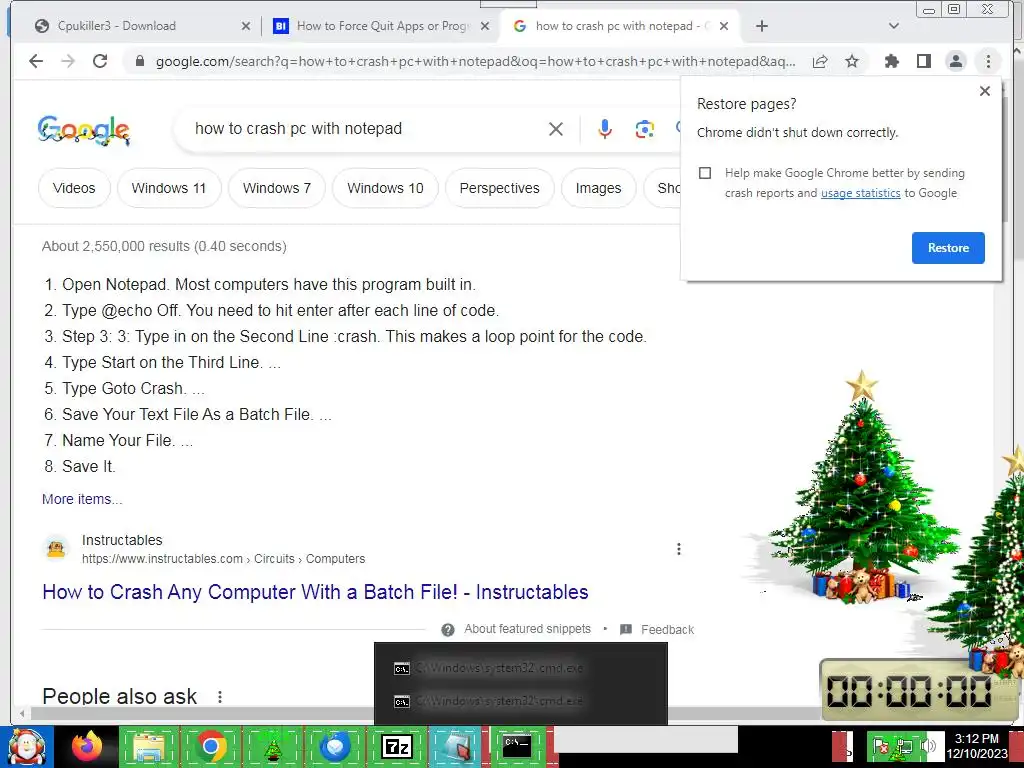Expand the tab search chevron
The image size is (1024, 768).
pyautogui.click(x=894, y=26)
